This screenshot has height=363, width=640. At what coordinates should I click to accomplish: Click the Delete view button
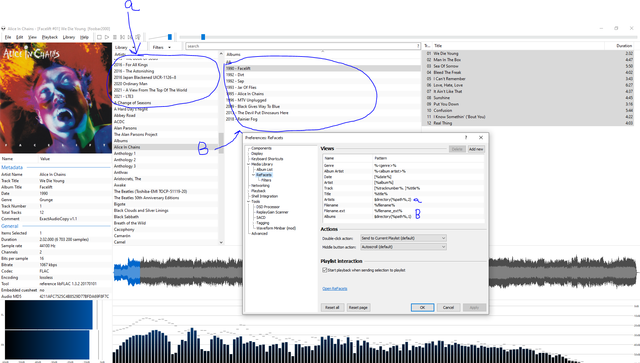tap(457, 149)
